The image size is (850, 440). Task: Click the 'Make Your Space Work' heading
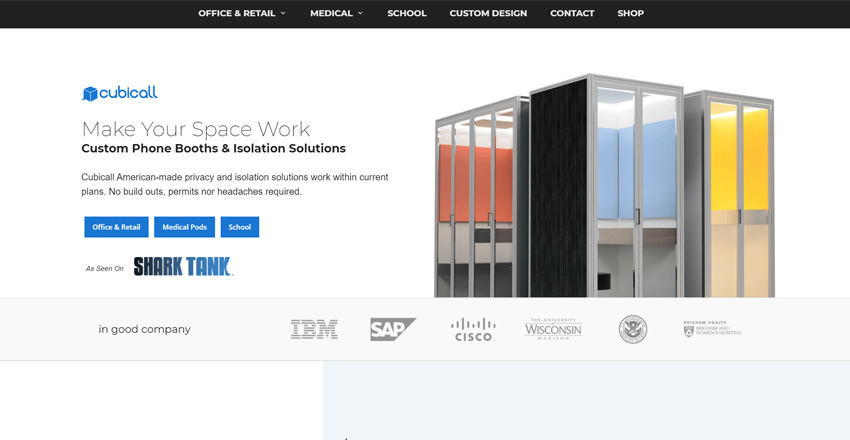click(x=196, y=129)
